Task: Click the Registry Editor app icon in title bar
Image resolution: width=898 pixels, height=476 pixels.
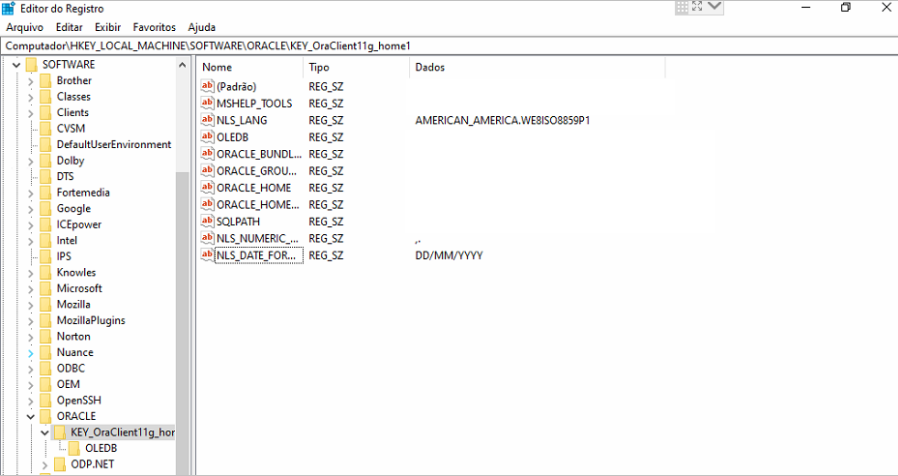Action: pyautogui.click(x=9, y=8)
